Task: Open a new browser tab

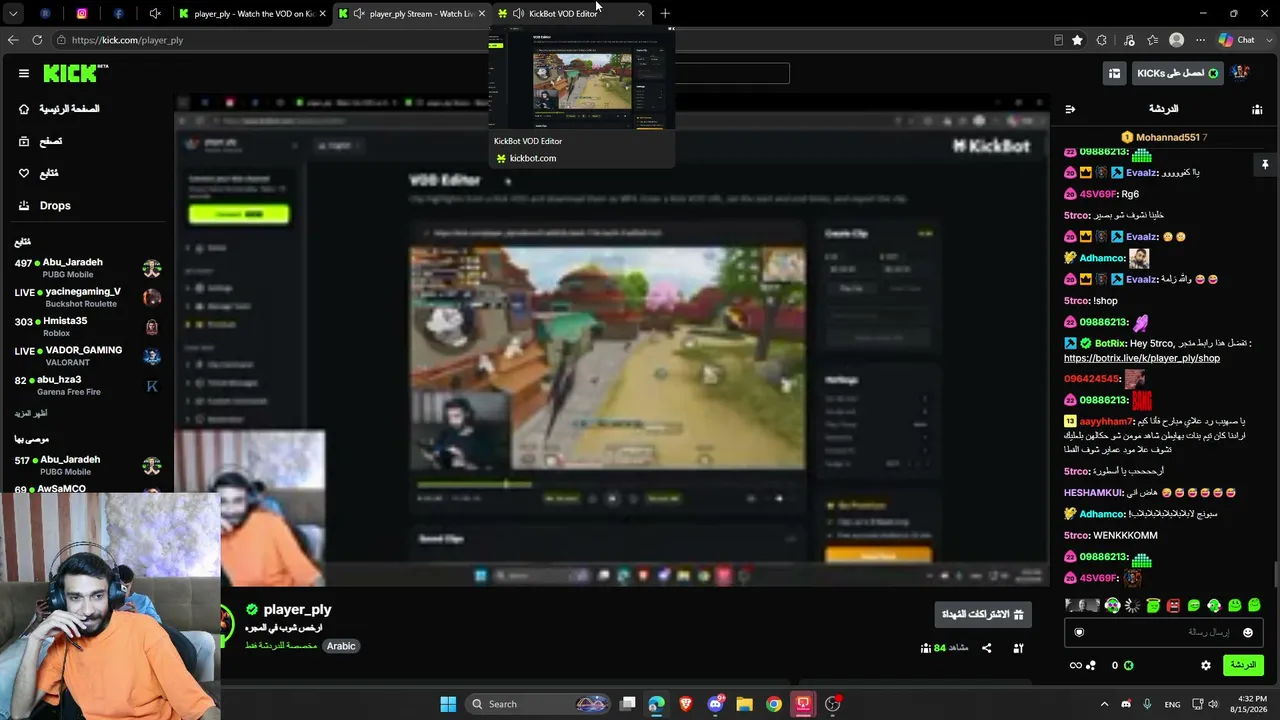Action: [665, 14]
